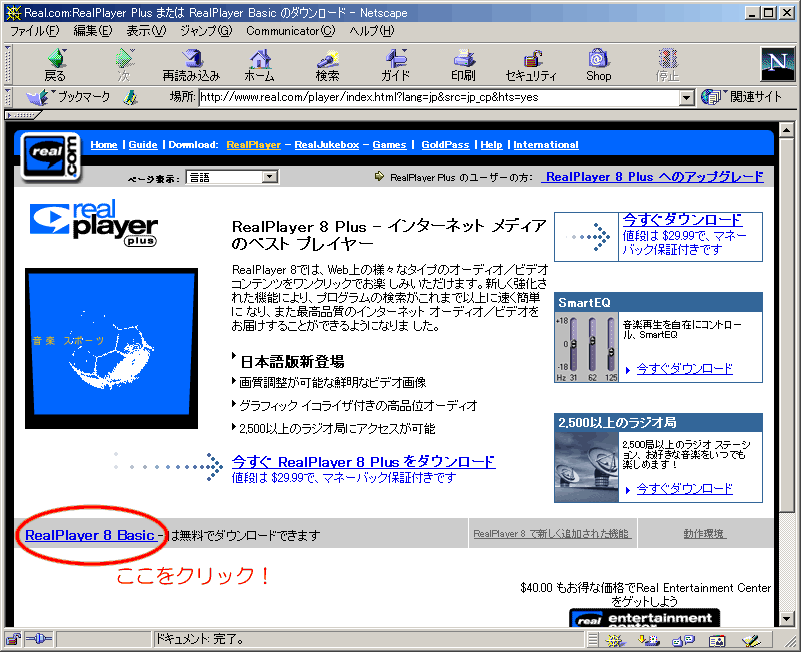
Task: Click the scrollbar down arrow
Action: pyautogui.click(x=787, y=619)
